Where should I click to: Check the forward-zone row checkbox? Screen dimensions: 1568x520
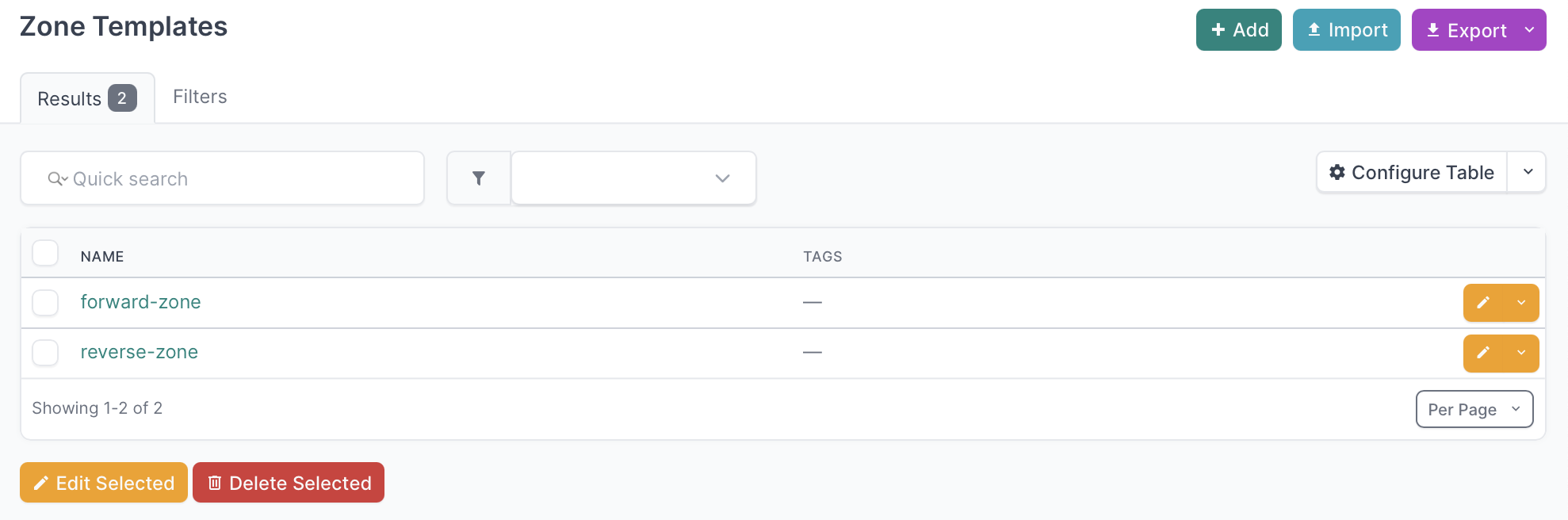pyautogui.click(x=45, y=303)
